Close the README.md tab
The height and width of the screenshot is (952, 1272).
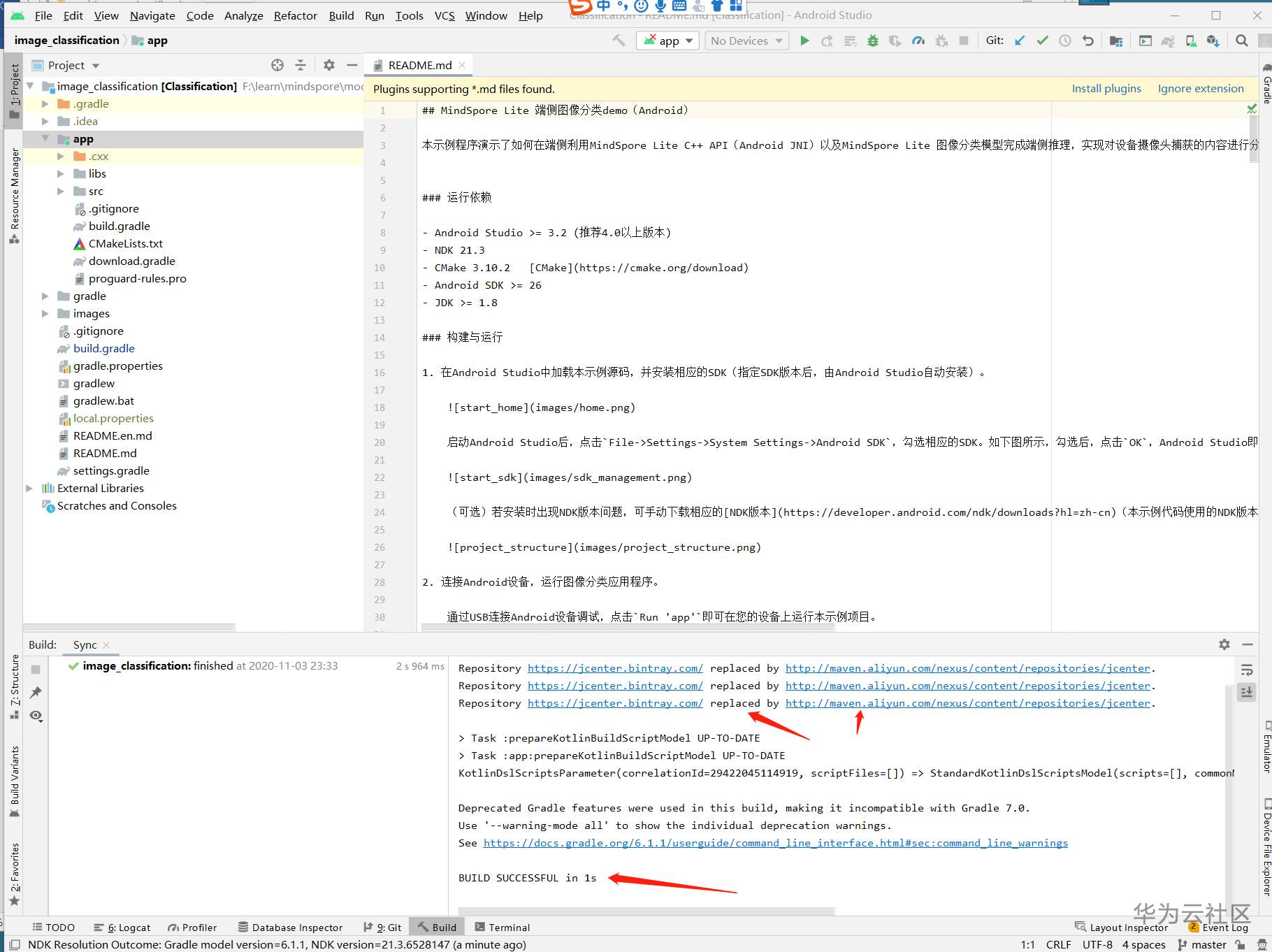coord(462,65)
